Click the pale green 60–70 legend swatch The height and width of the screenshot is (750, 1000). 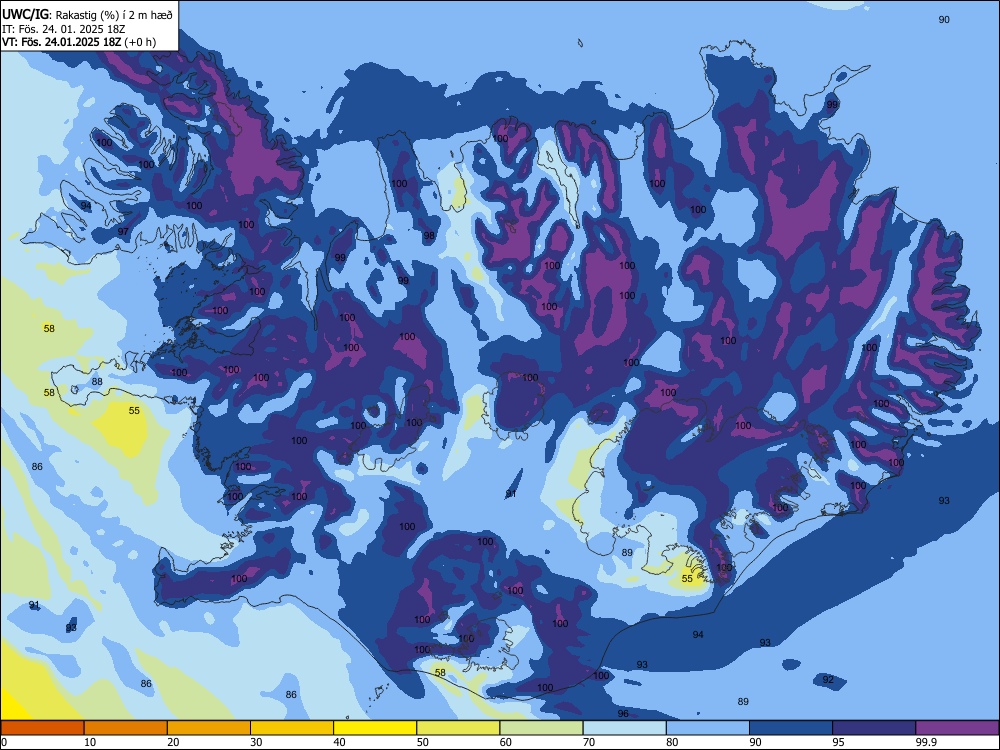point(541,728)
